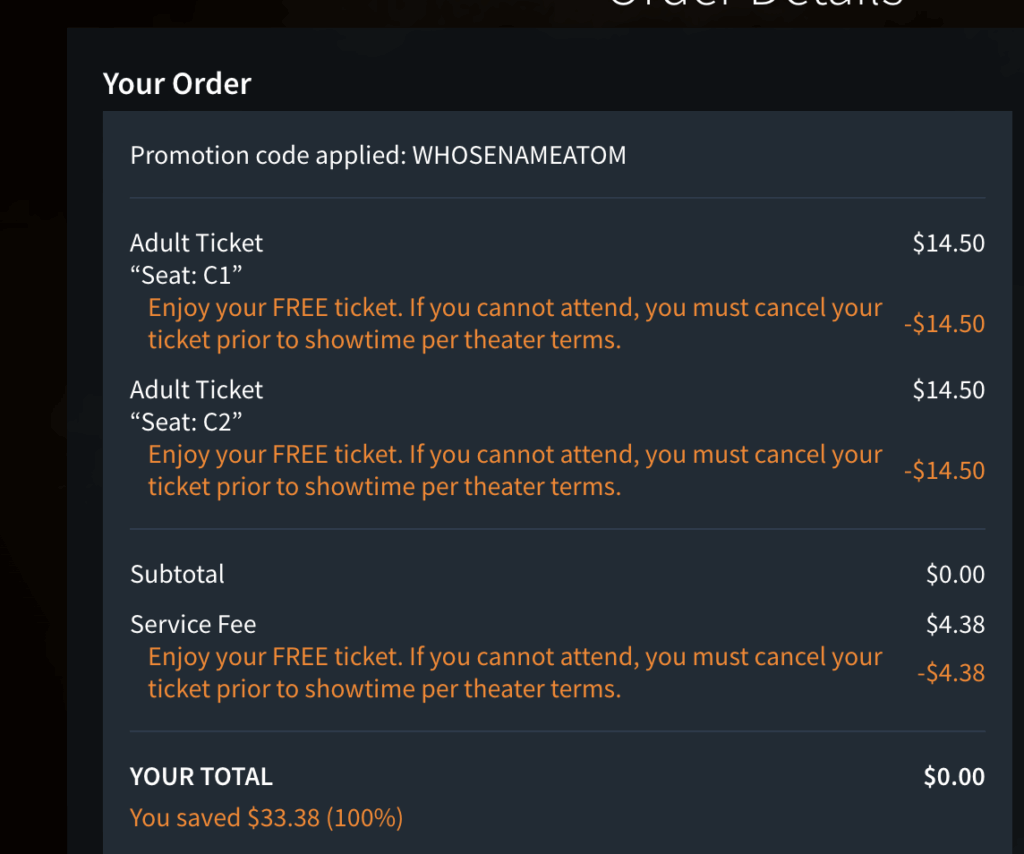Click the Subtotal label
This screenshot has width=1024, height=854.
(177, 575)
